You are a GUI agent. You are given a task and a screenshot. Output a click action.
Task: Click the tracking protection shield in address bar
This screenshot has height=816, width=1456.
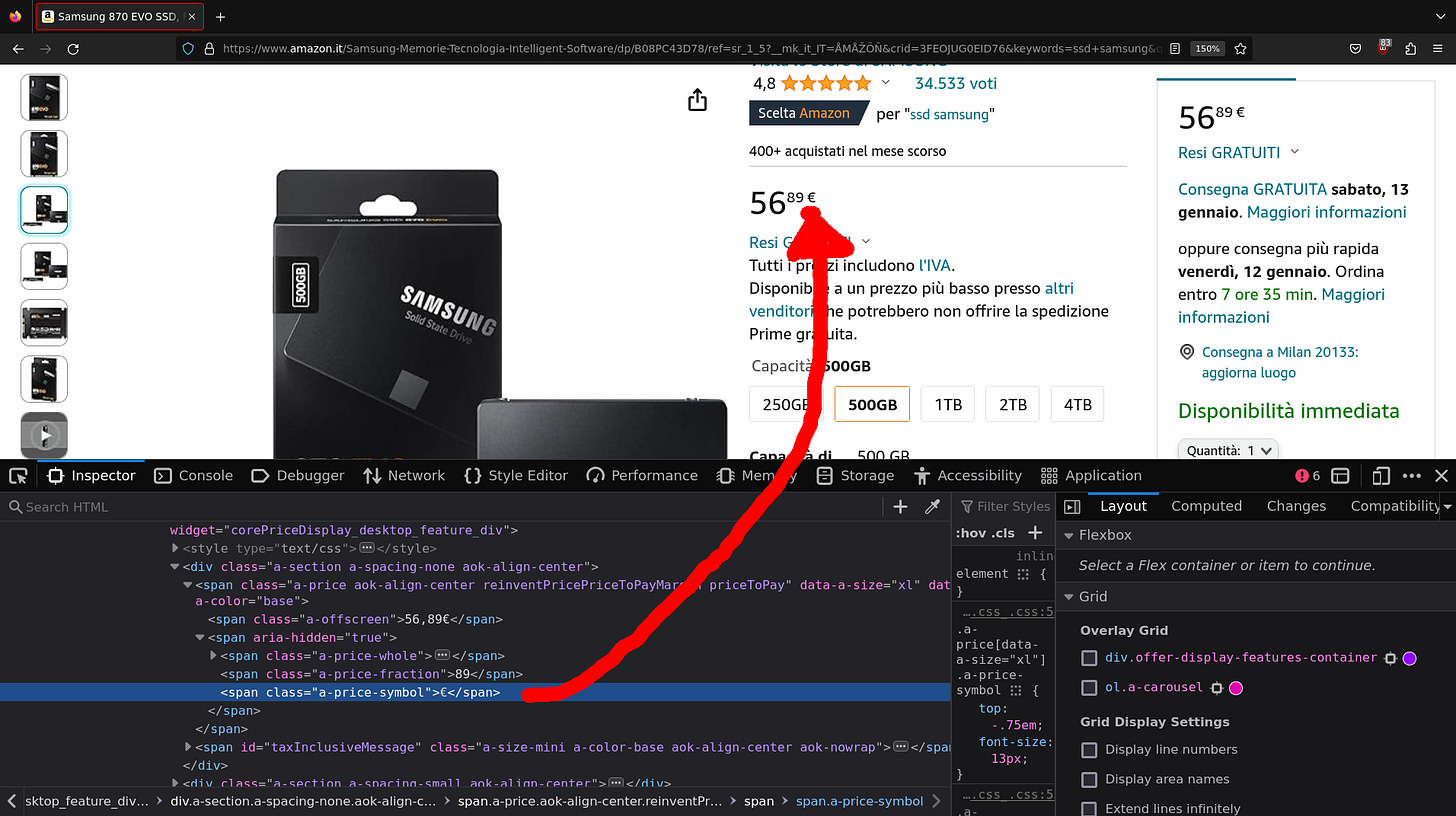pyautogui.click(x=189, y=48)
